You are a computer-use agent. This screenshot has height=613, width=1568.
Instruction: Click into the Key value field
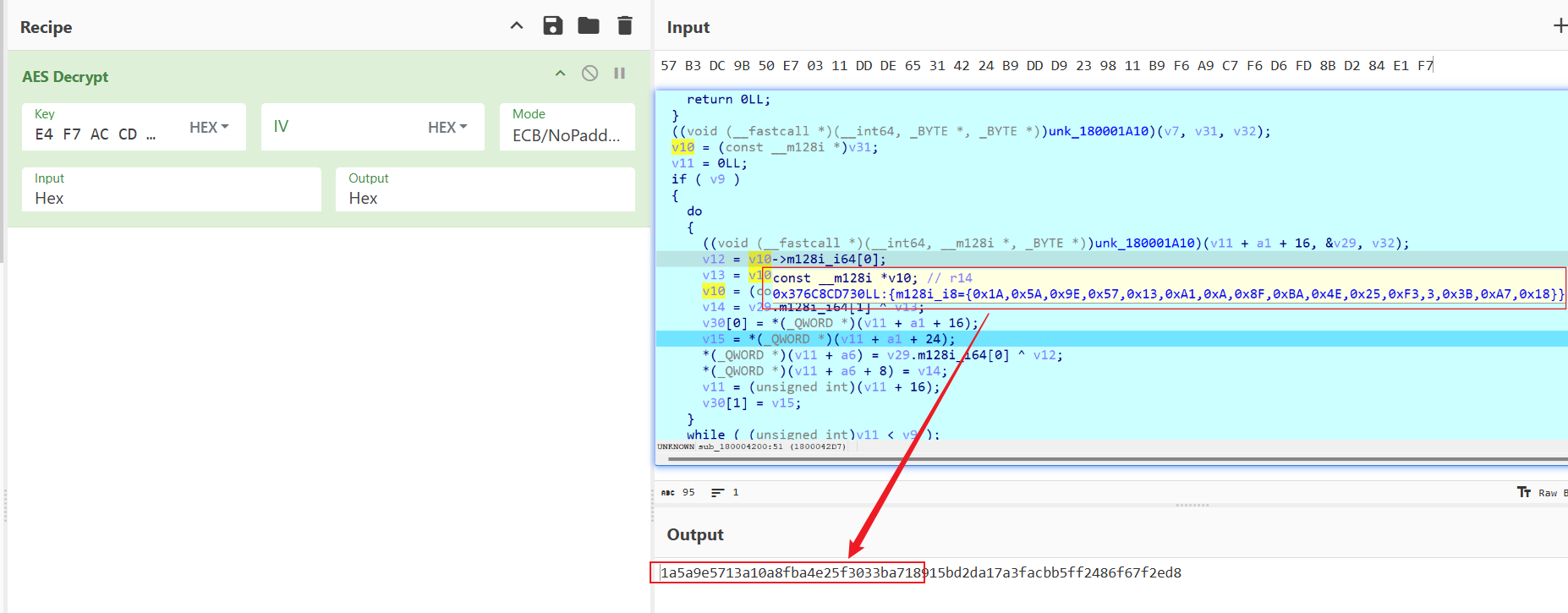coord(95,134)
